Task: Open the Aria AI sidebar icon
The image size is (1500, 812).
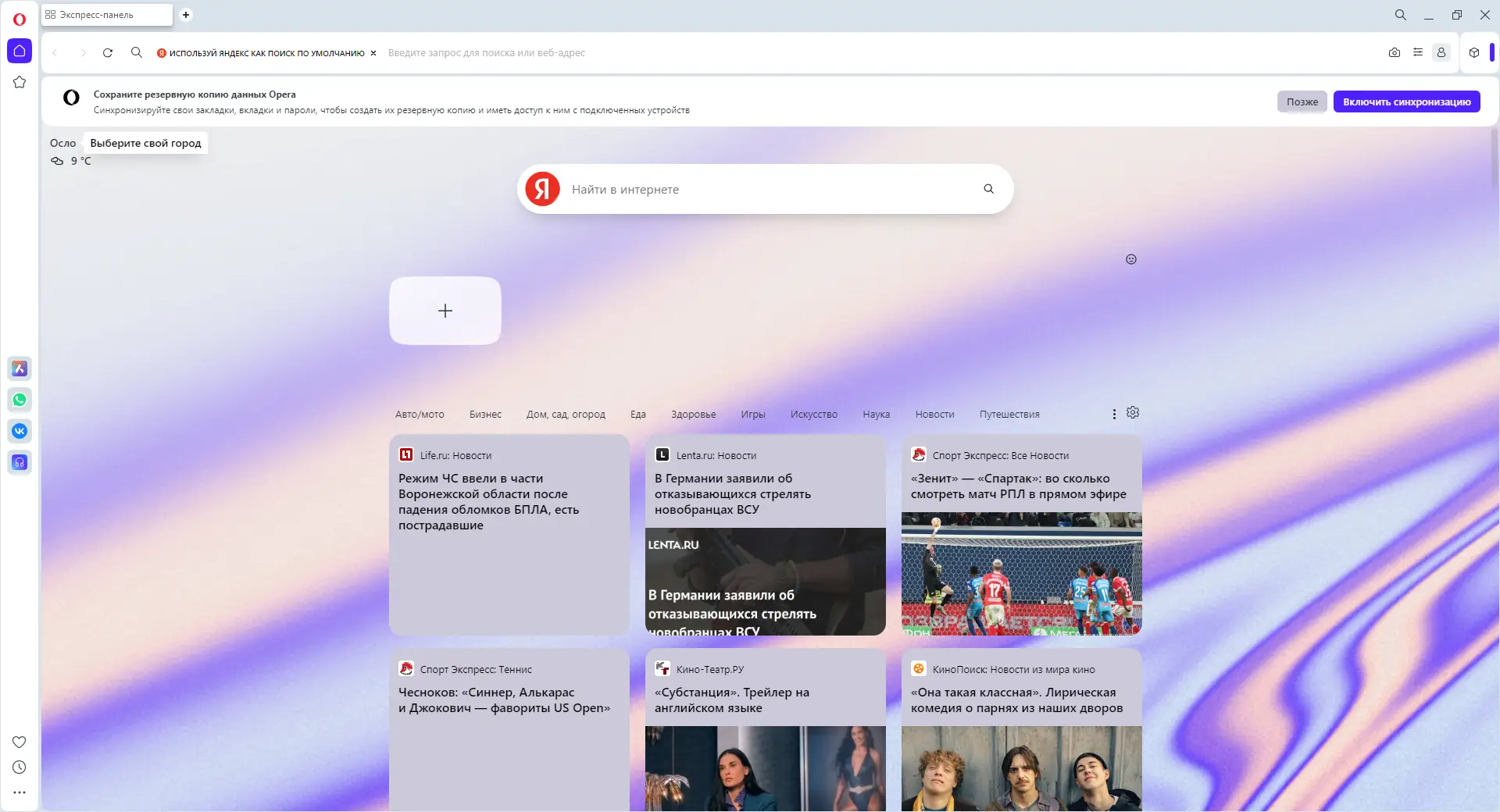Action: pos(20,369)
